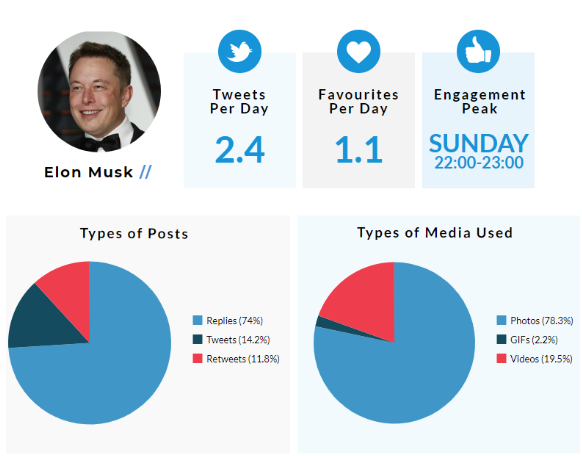The image size is (582, 456).
Task: Select the Photos legend color swatch
Action: 501,320
